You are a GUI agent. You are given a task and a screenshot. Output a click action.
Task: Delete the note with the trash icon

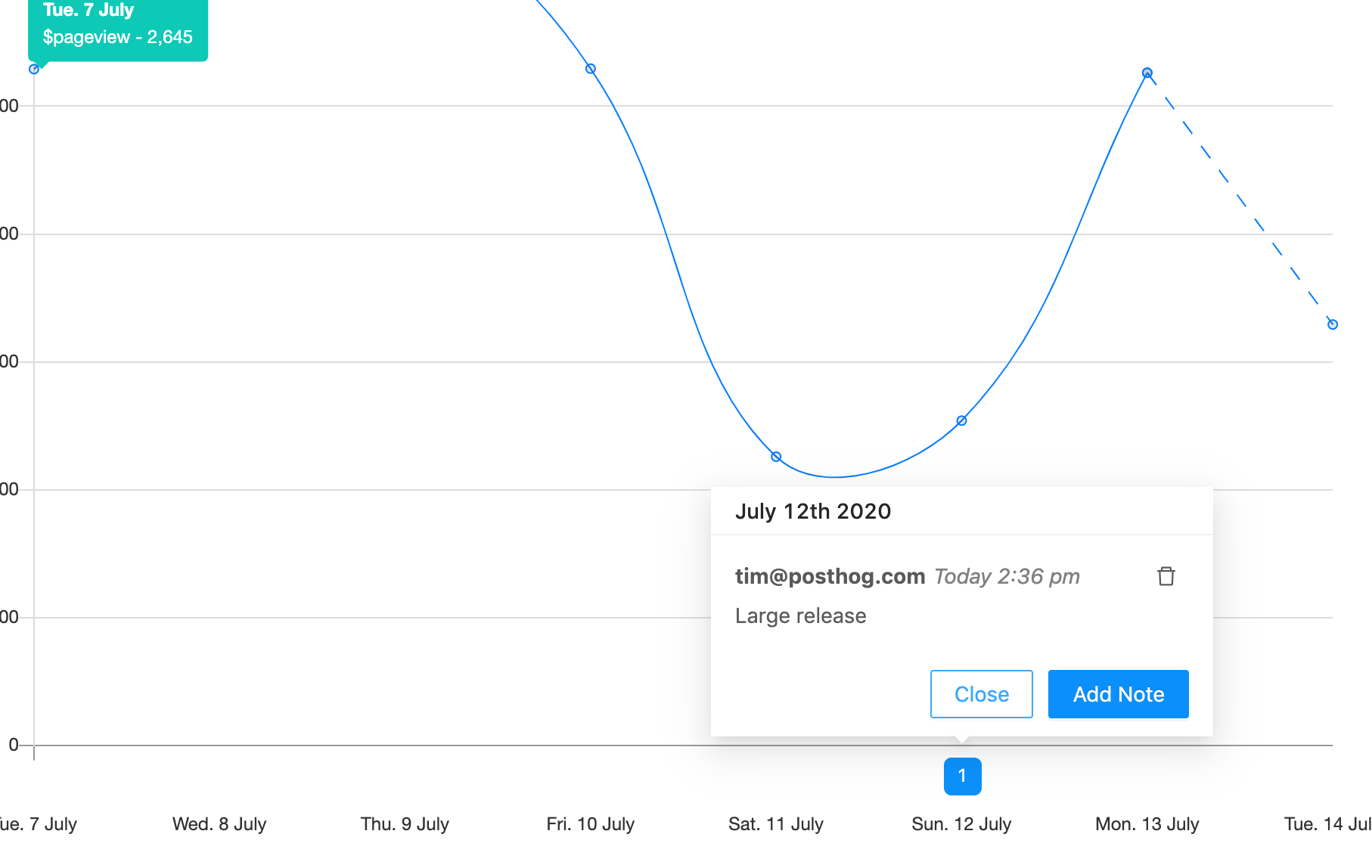(1166, 576)
